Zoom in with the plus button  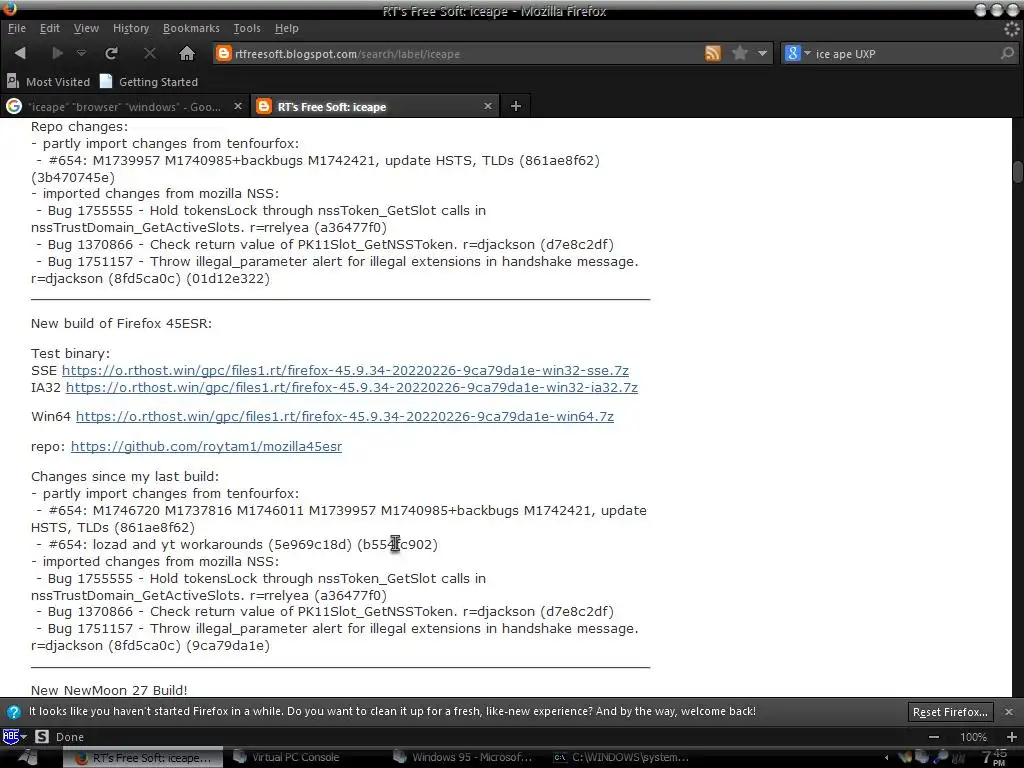pyautogui.click(x=1012, y=737)
